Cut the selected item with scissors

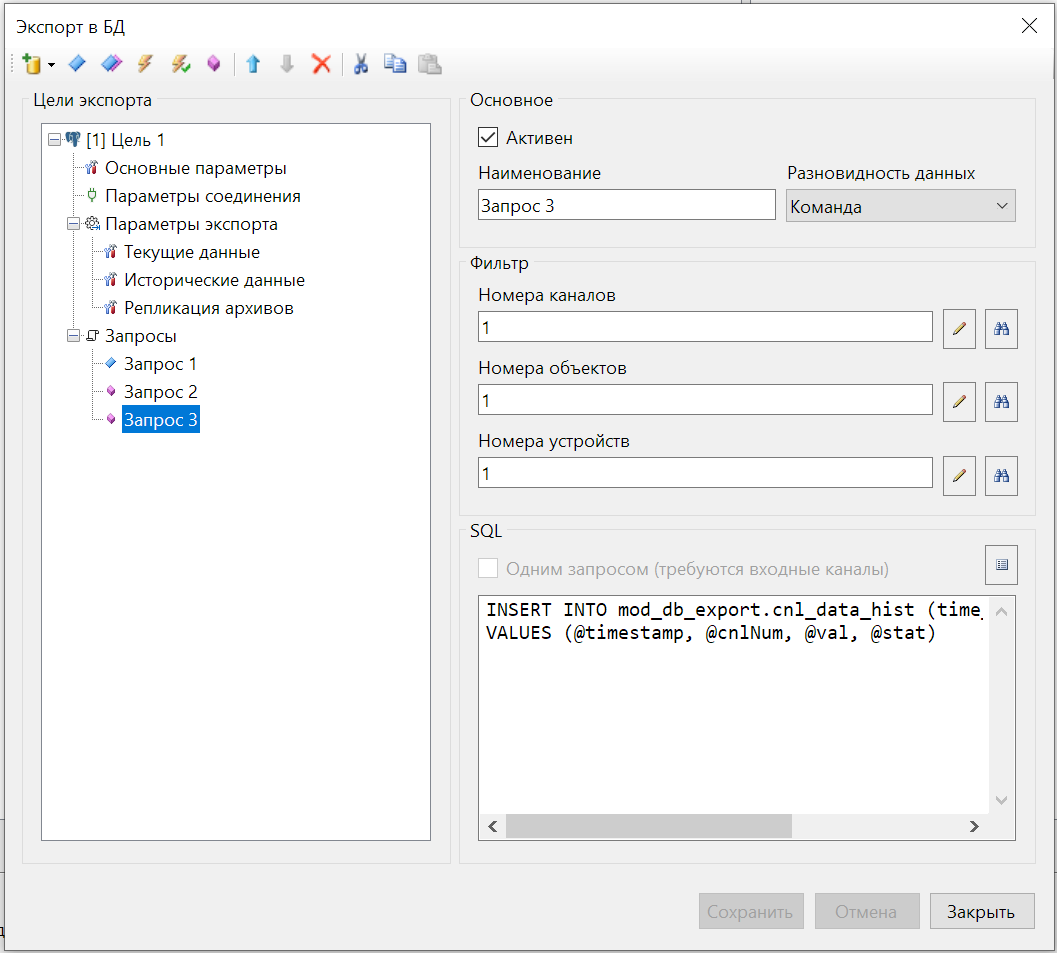tap(361, 64)
